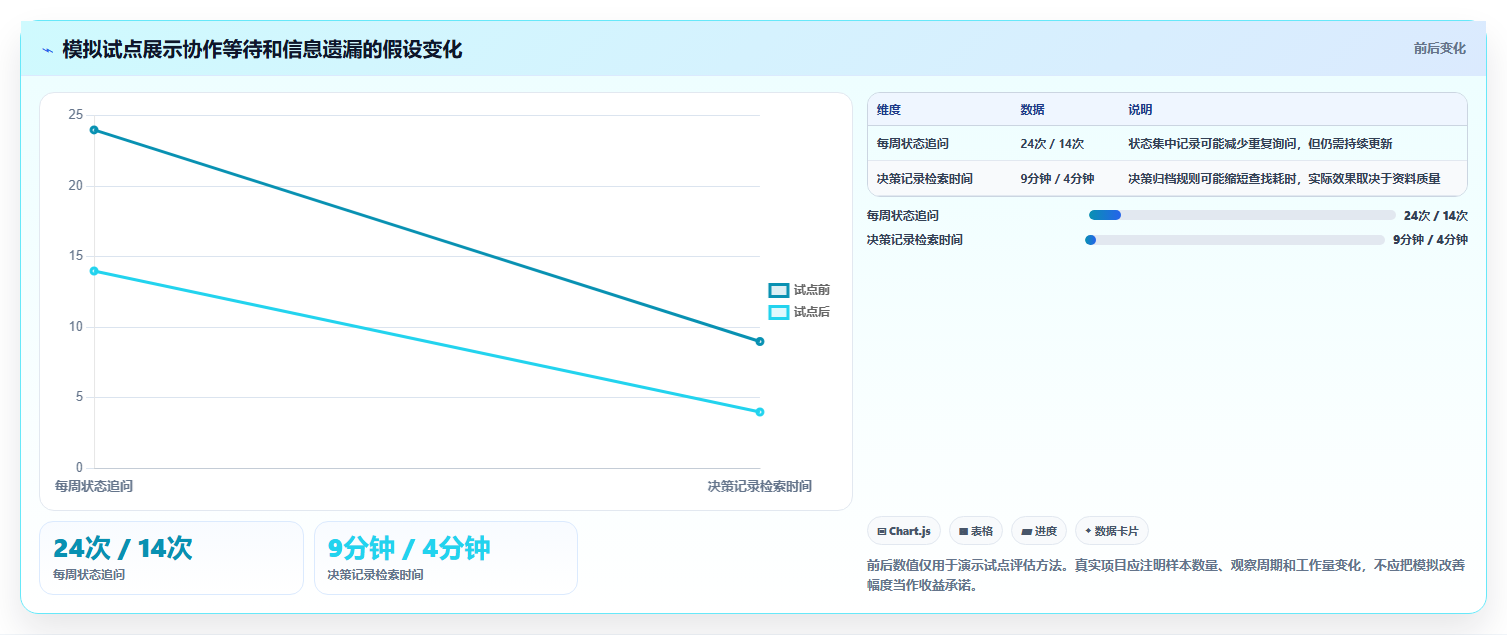Click the 24次 / 14次 data card
Viewport: 1507px width, 635px height.
(x=171, y=558)
